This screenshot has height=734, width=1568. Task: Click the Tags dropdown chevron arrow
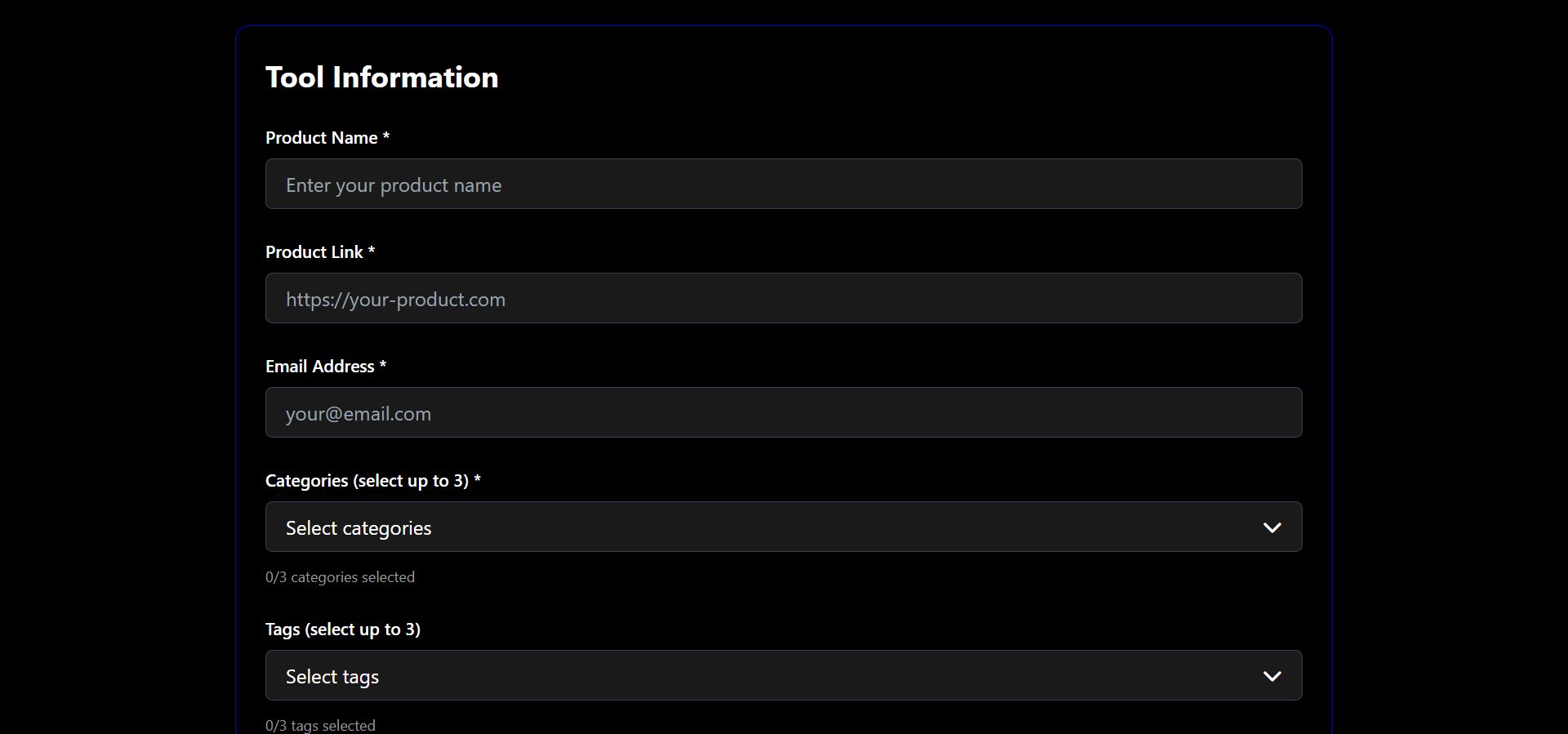point(1272,676)
